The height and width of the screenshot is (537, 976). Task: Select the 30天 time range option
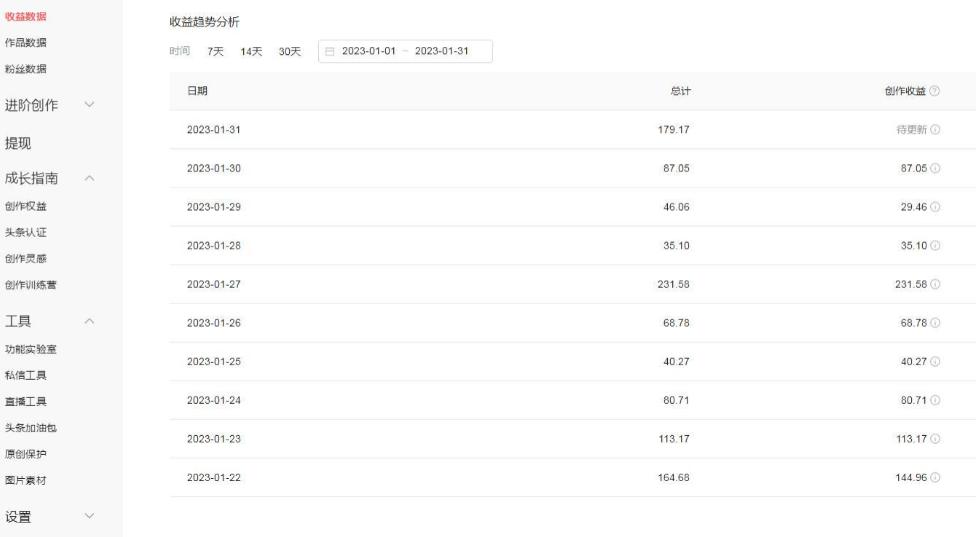click(x=289, y=52)
